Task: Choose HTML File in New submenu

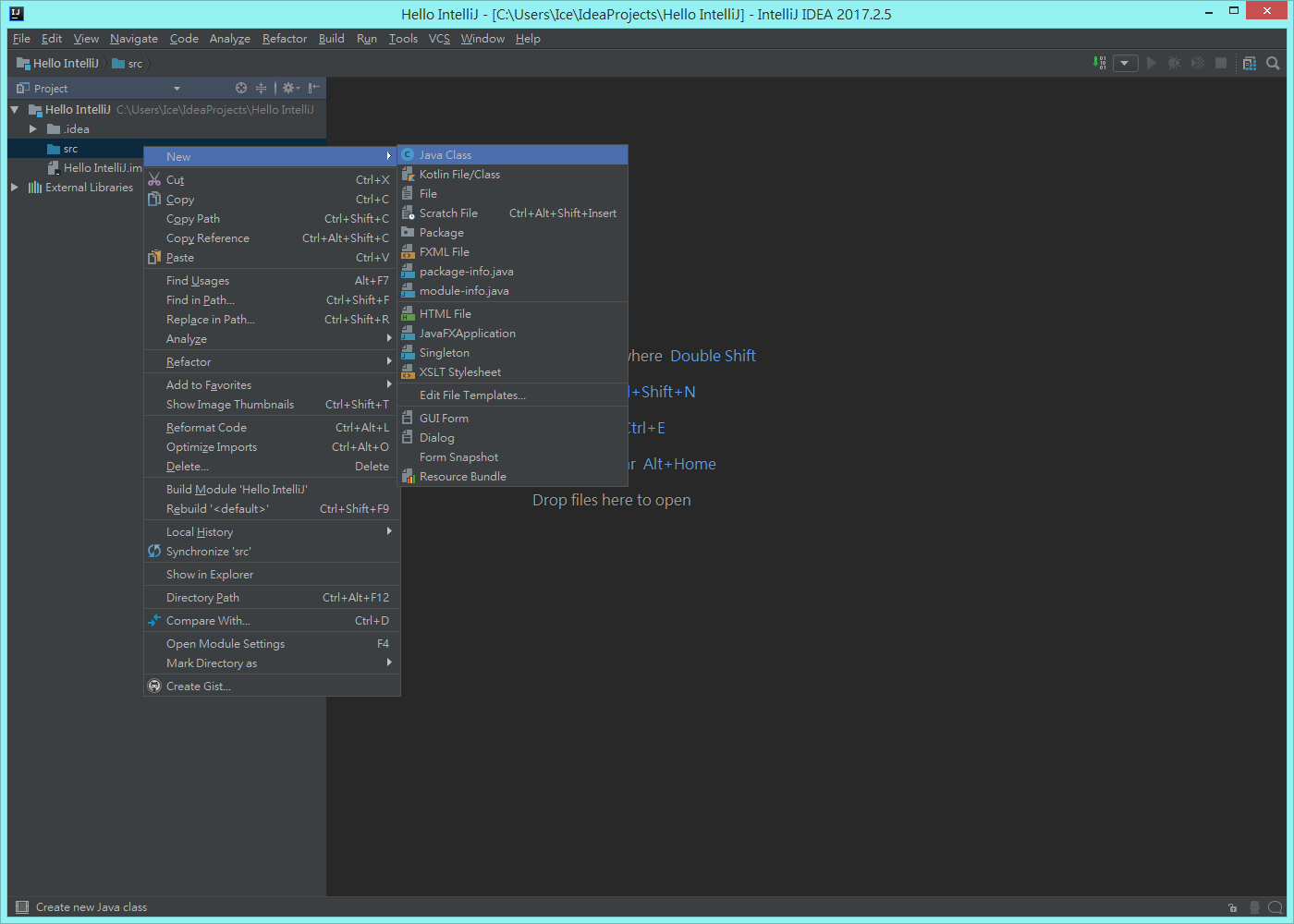Action: coord(513,313)
